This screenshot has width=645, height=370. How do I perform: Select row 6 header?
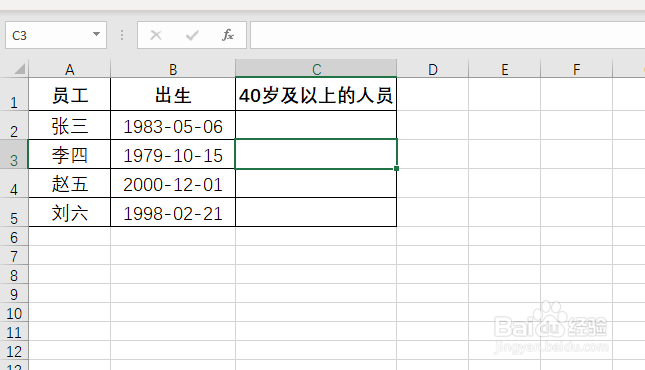[14, 237]
